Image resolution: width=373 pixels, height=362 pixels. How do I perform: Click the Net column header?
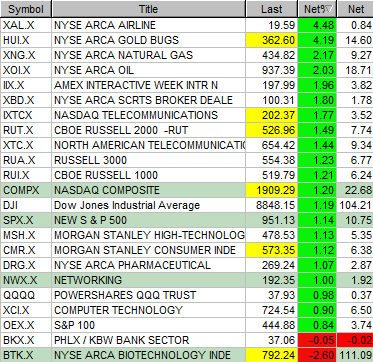(x=355, y=9)
